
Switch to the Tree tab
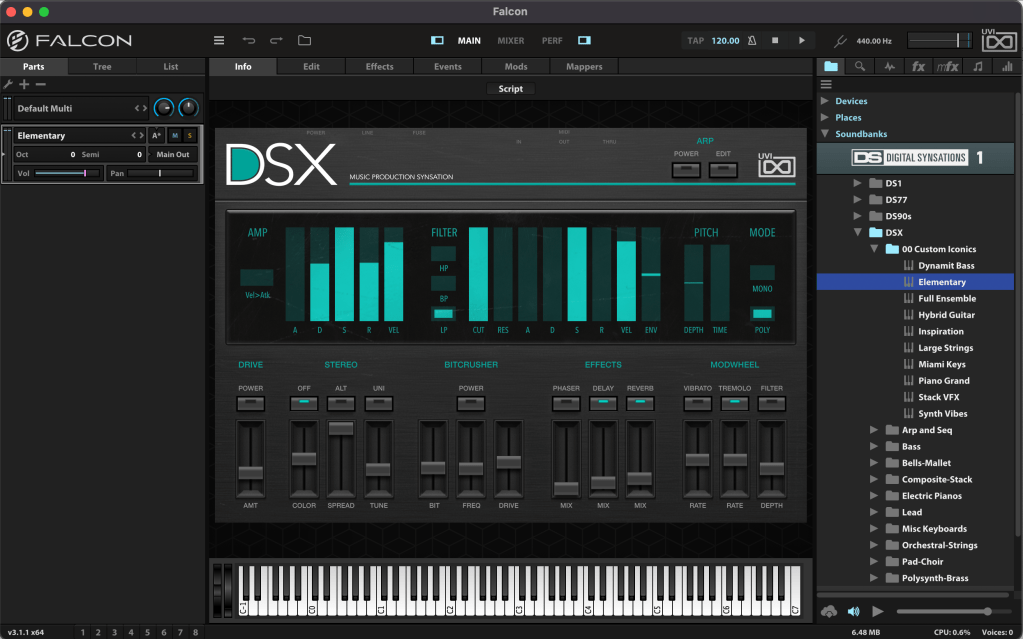pos(102,67)
